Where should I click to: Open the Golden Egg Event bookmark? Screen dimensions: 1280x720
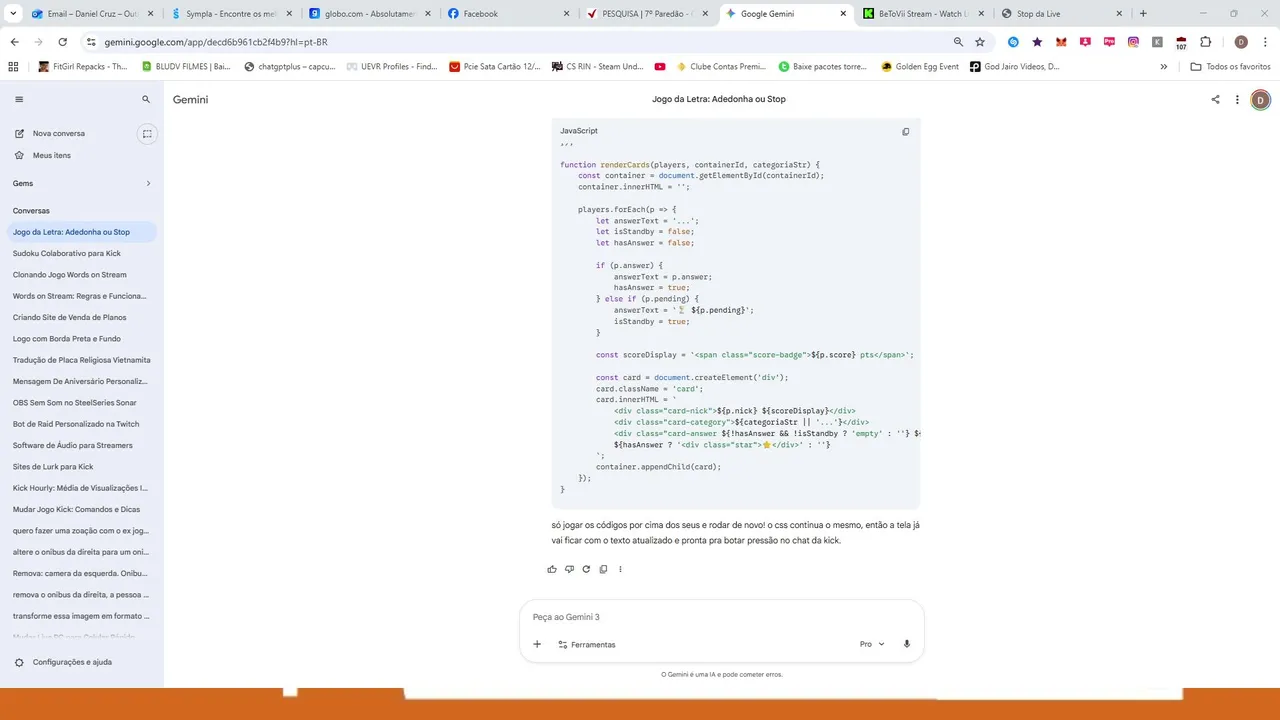(x=920, y=66)
